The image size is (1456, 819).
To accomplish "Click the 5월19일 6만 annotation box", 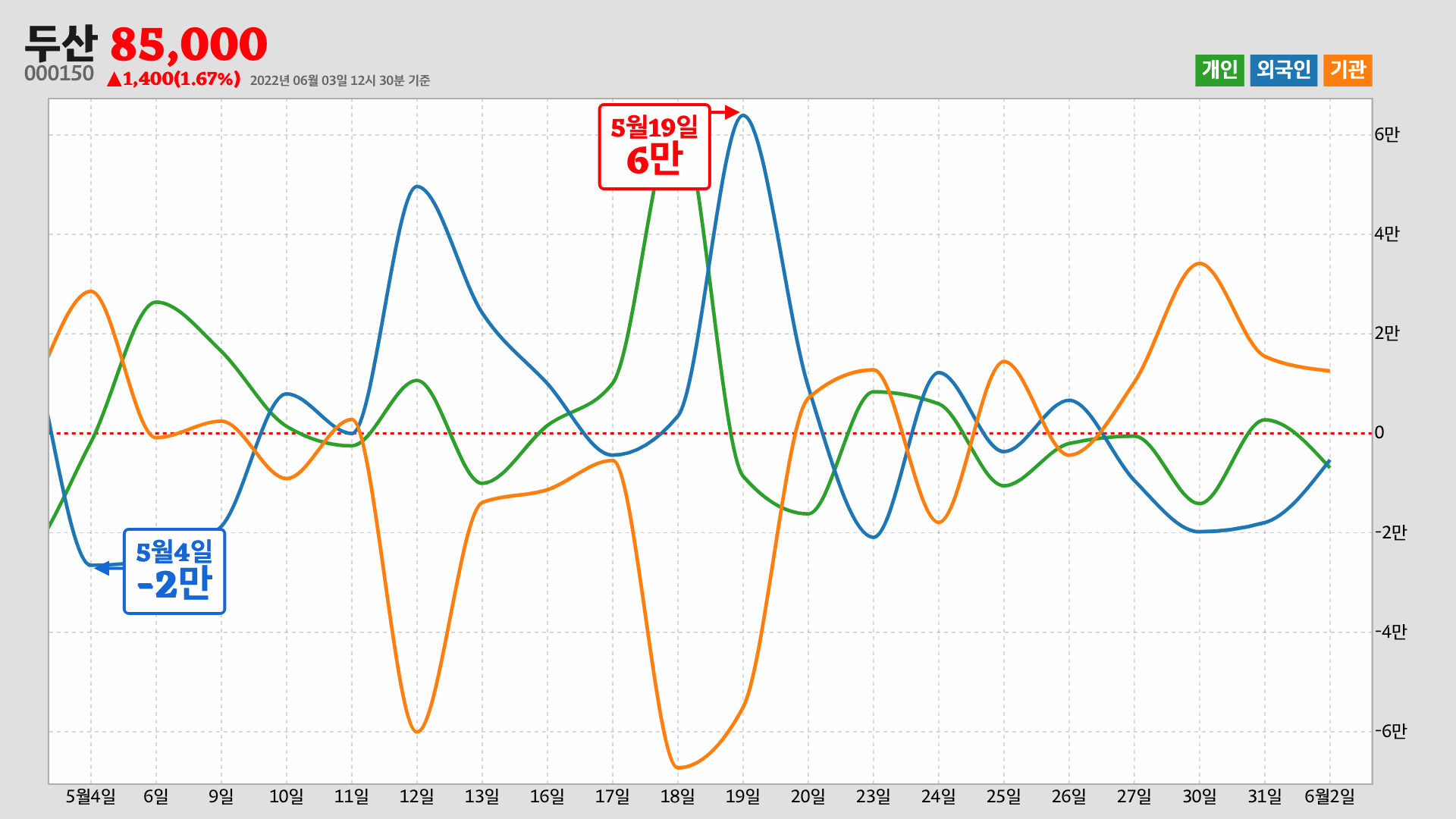I will click(654, 146).
